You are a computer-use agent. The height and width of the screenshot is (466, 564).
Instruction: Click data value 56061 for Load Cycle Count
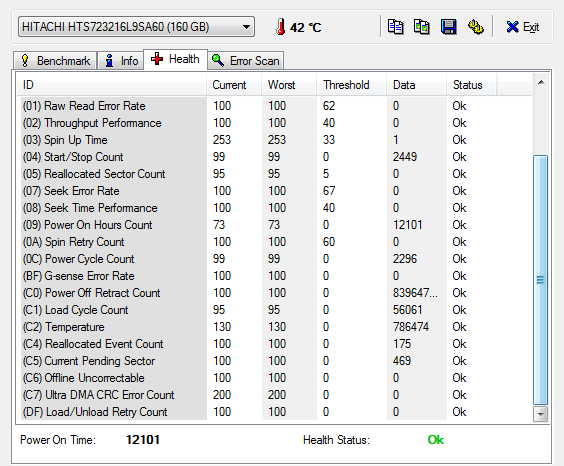coord(408,310)
